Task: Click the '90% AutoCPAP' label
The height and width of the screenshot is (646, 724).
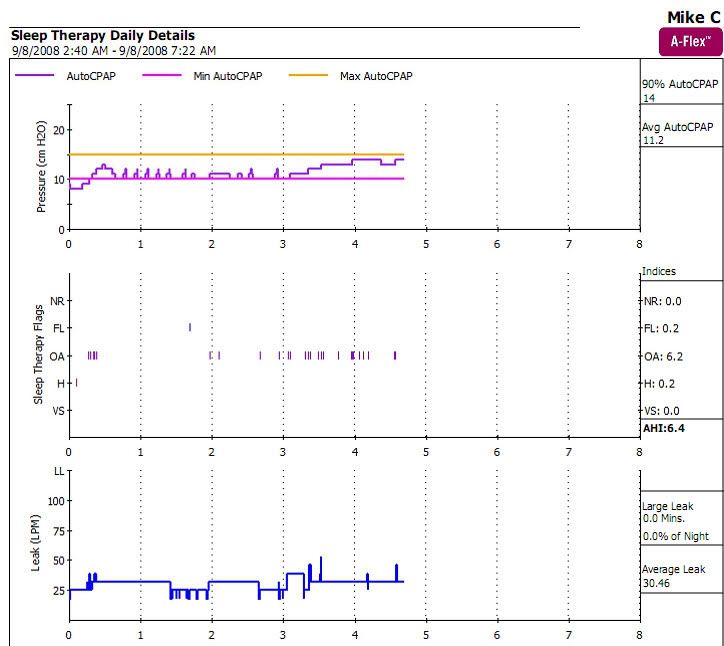Action: [680, 84]
